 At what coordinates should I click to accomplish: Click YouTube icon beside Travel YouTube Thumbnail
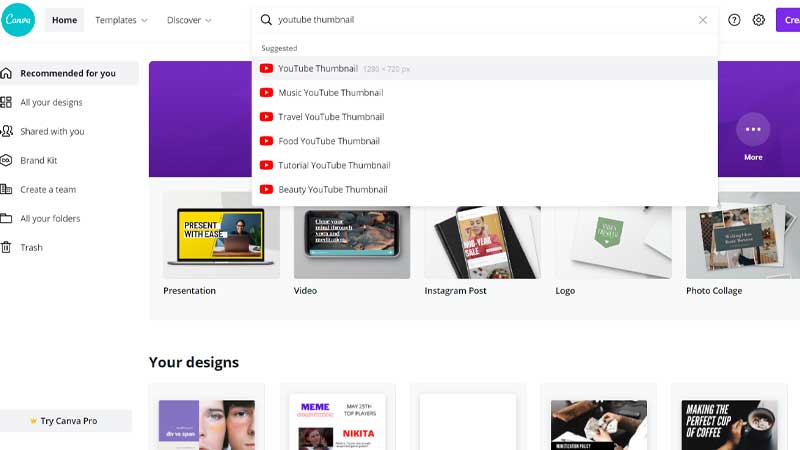point(266,117)
